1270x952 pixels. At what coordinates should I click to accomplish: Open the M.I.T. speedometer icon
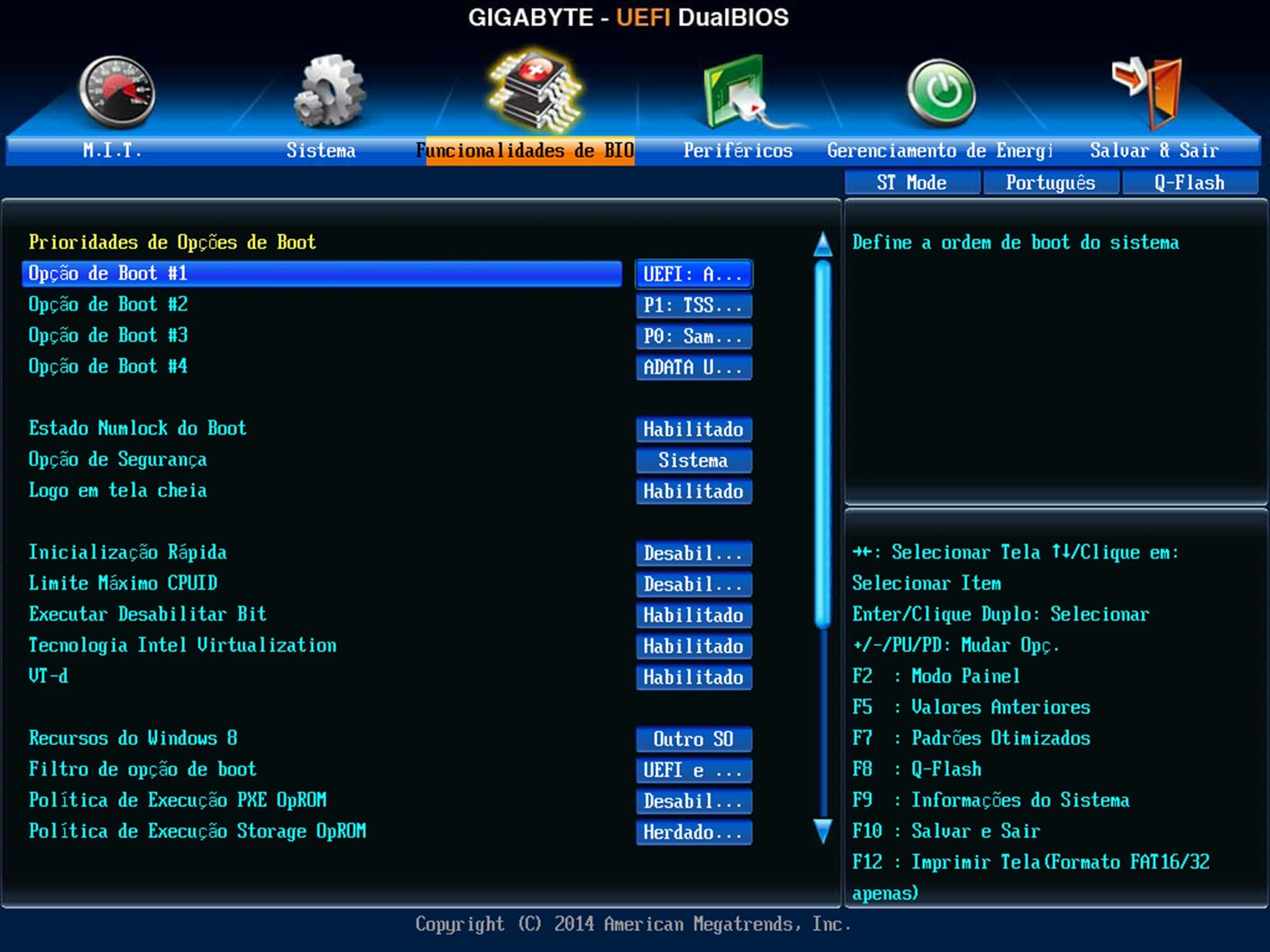coord(117,93)
